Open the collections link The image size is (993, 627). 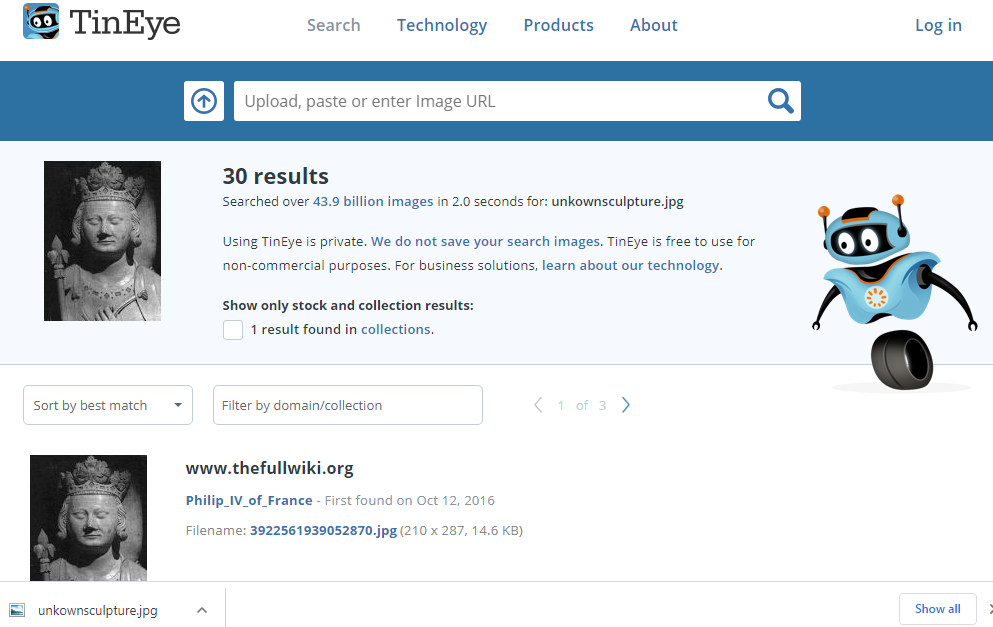(x=396, y=329)
